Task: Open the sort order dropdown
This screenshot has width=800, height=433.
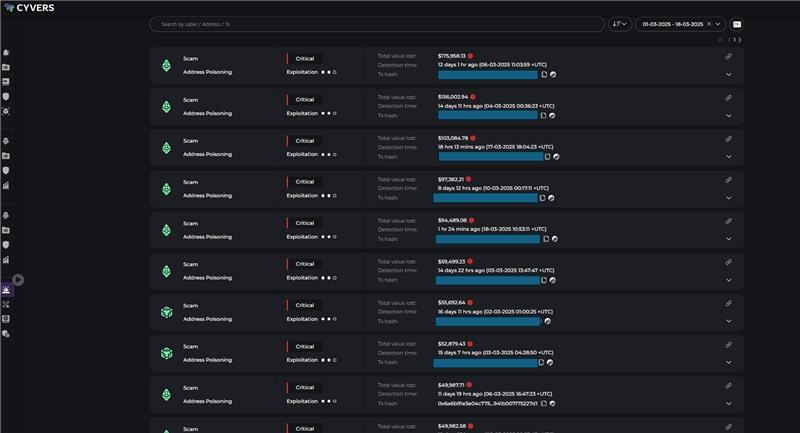Action: (x=619, y=24)
